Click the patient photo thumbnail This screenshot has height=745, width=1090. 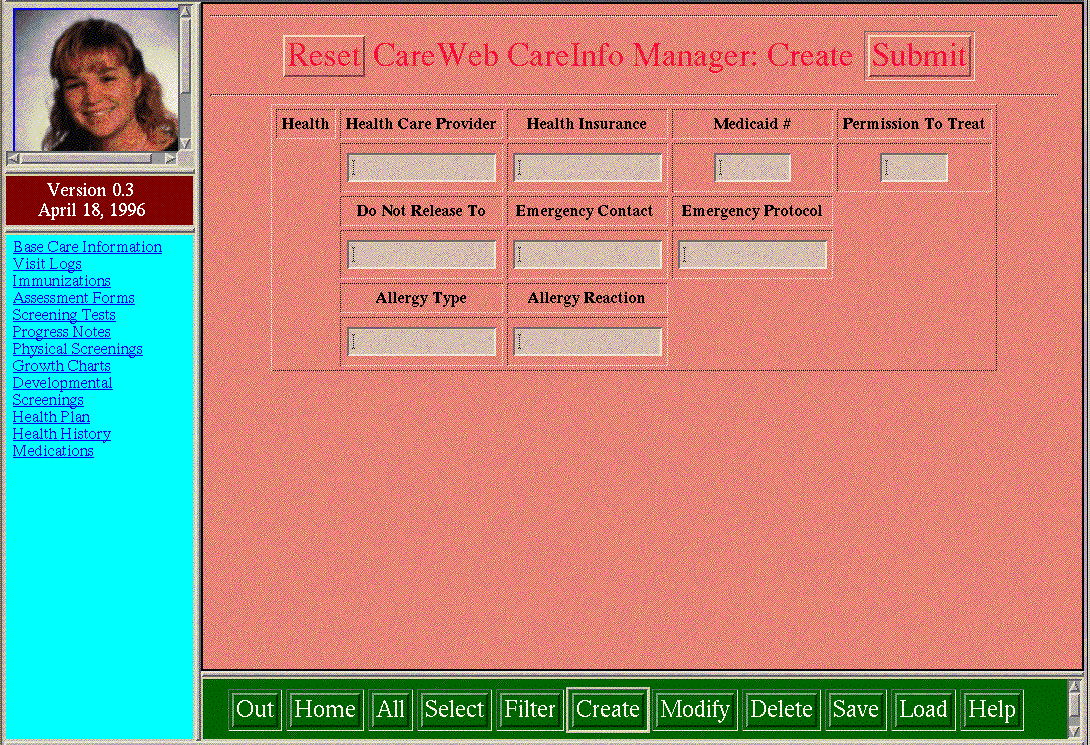click(96, 80)
